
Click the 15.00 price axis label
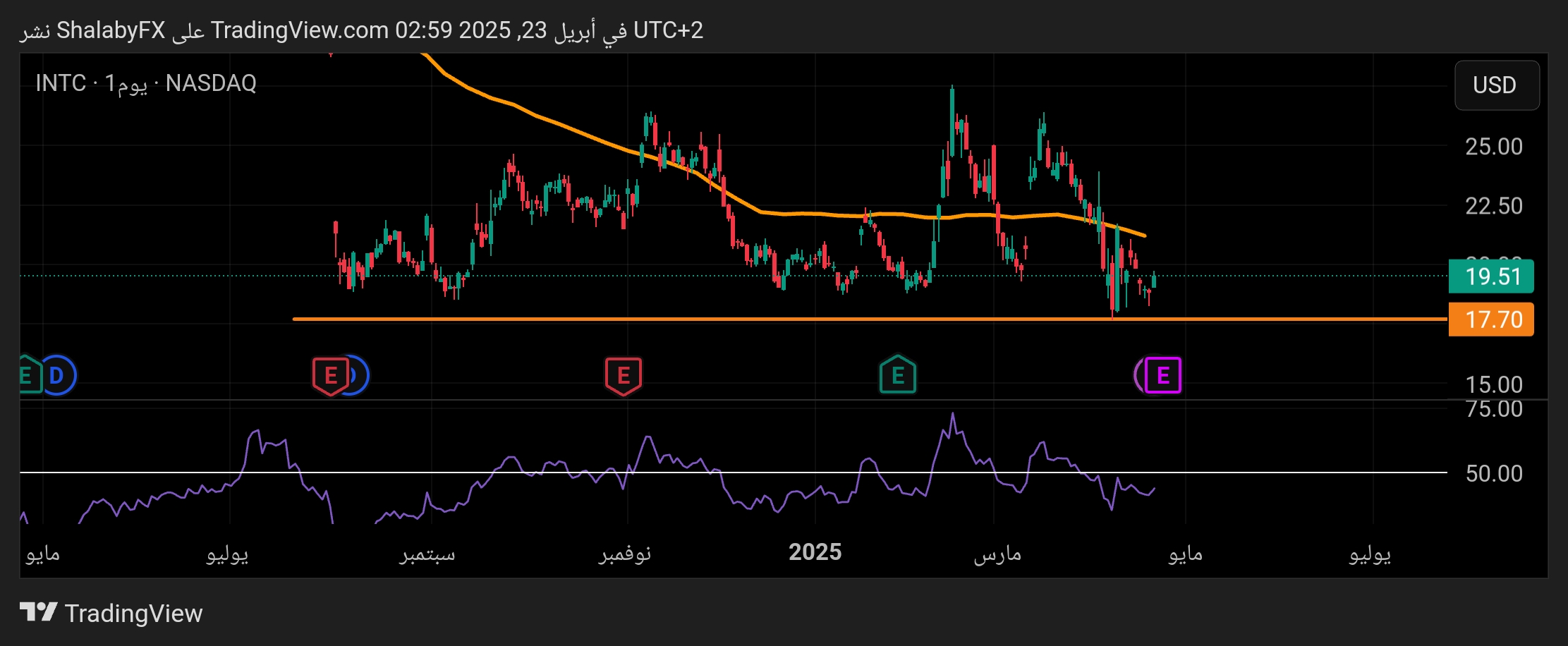(1494, 385)
